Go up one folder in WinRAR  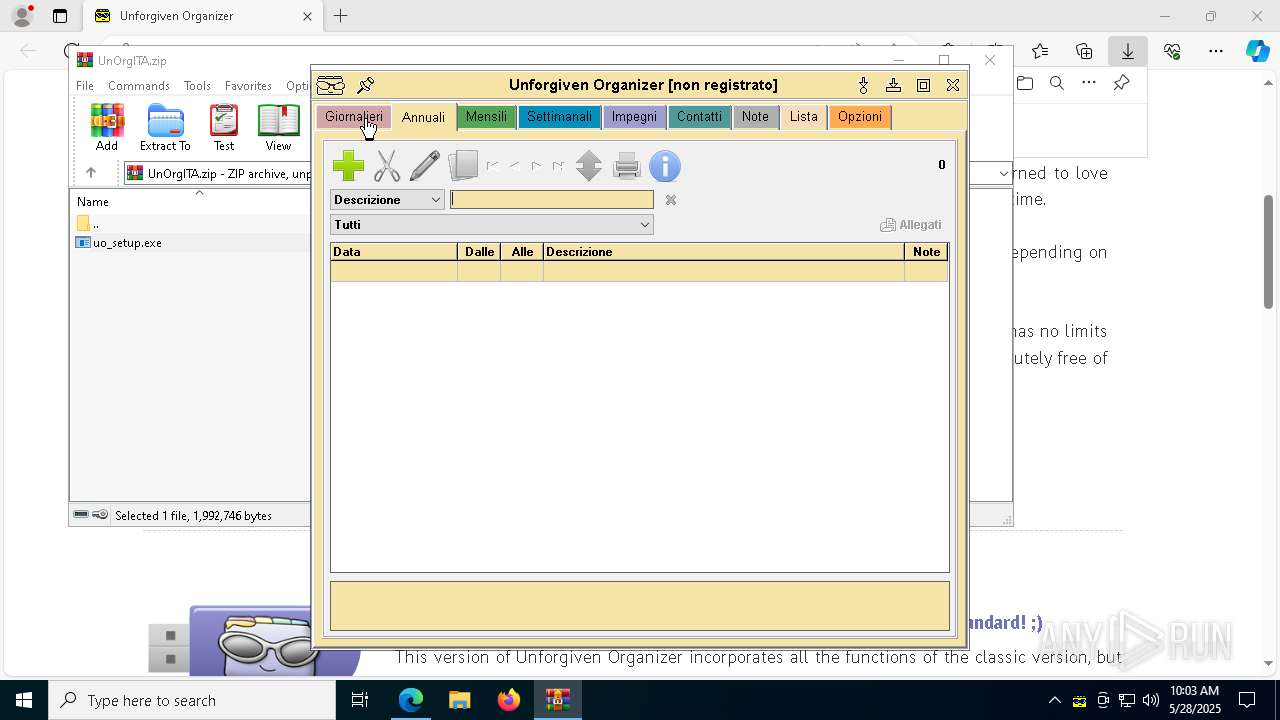pyautogui.click(x=91, y=173)
